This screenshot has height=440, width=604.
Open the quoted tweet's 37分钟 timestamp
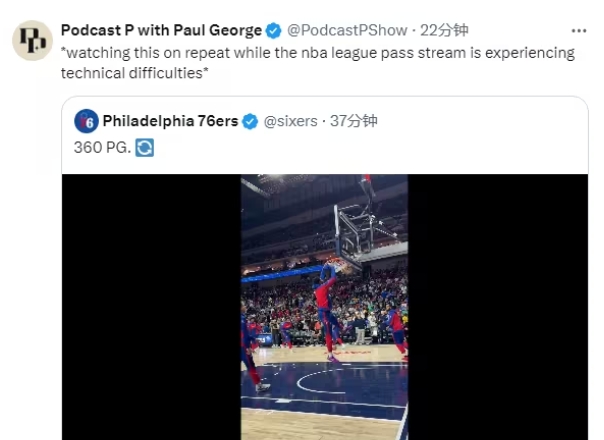354,121
